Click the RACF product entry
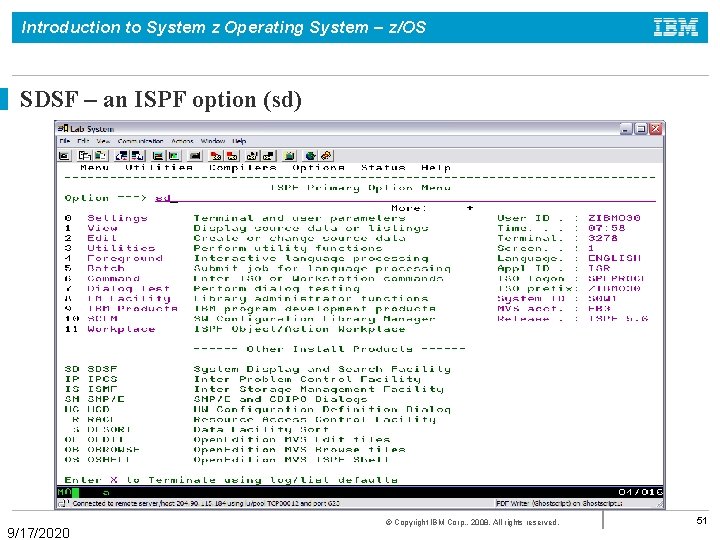Viewport: 720px width, 540px height. click(254, 420)
